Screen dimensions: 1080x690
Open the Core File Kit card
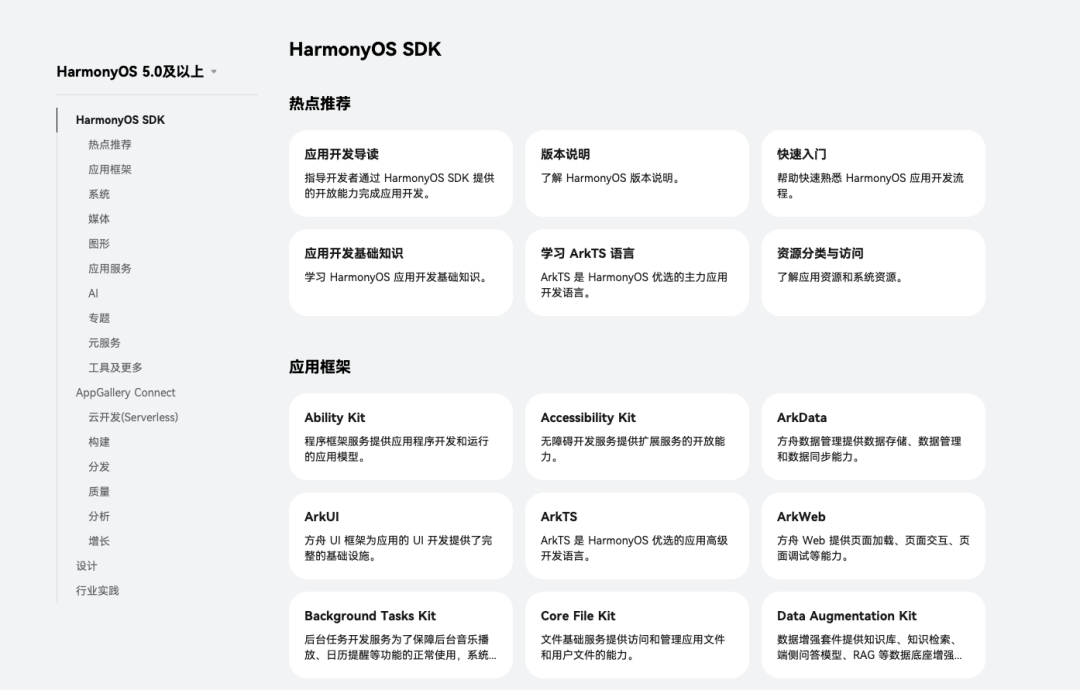pos(637,635)
